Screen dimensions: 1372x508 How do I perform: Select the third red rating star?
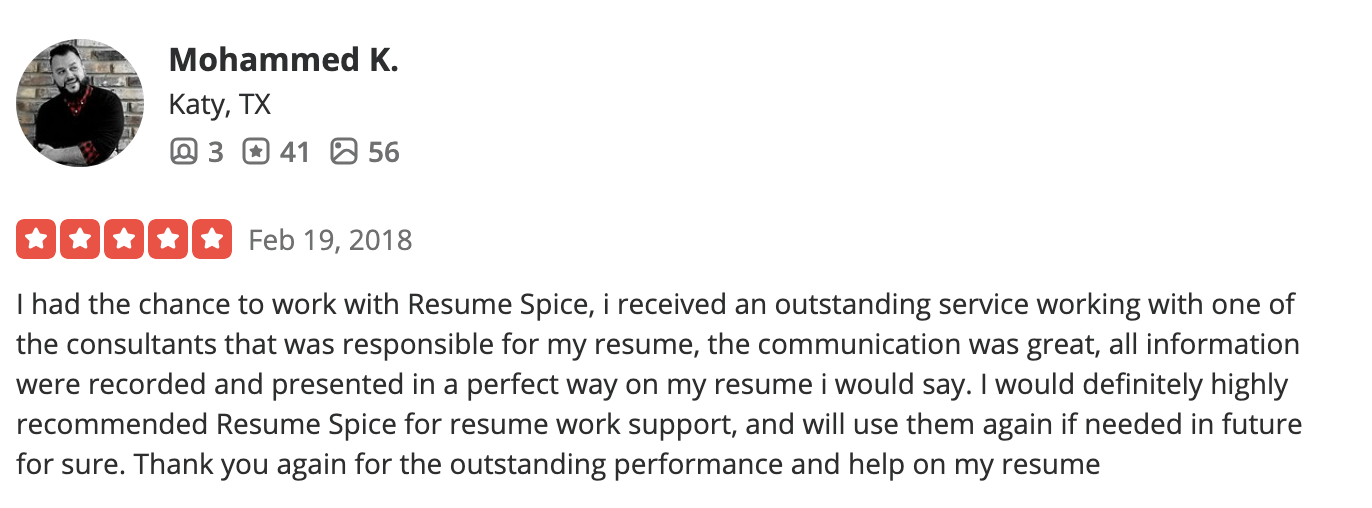tap(124, 240)
